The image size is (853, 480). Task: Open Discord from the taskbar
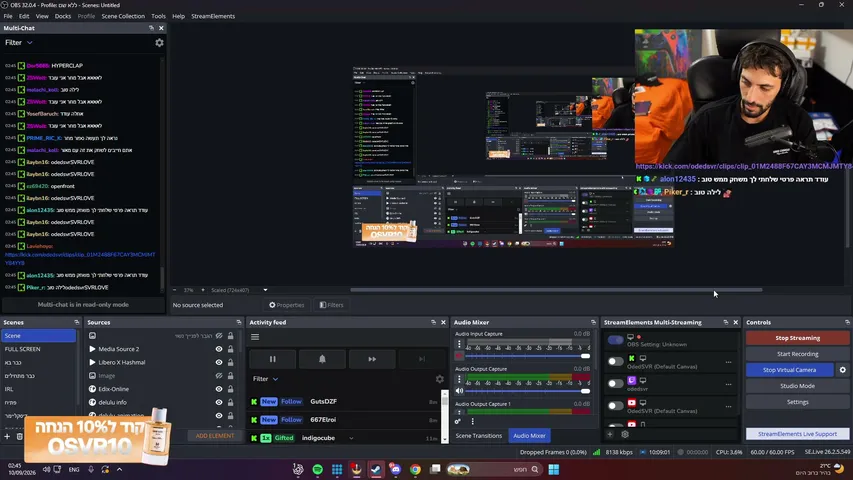tap(395, 469)
